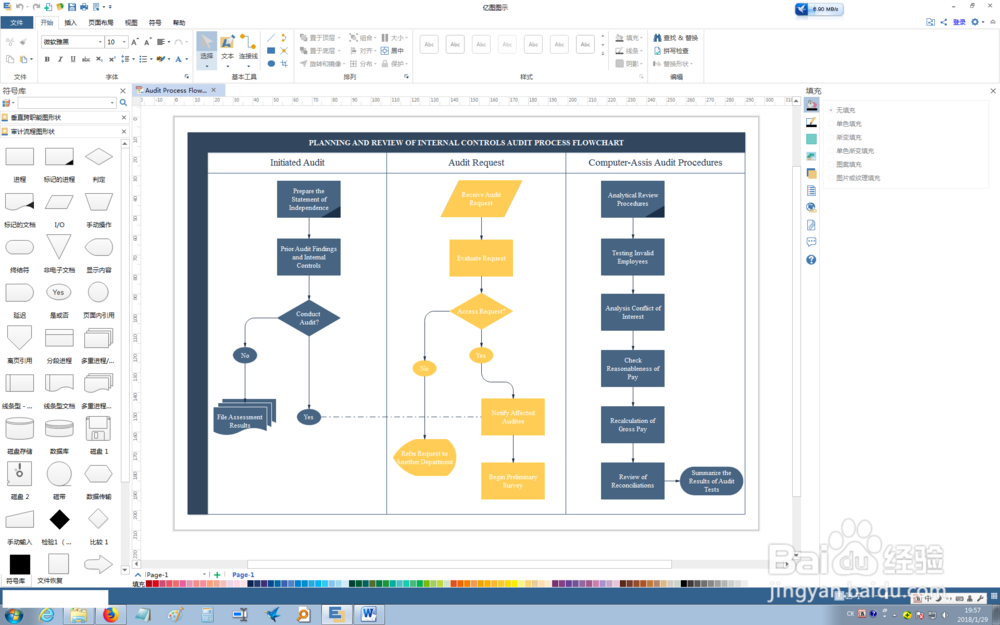Click the share icon near 登录

tap(944, 22)
